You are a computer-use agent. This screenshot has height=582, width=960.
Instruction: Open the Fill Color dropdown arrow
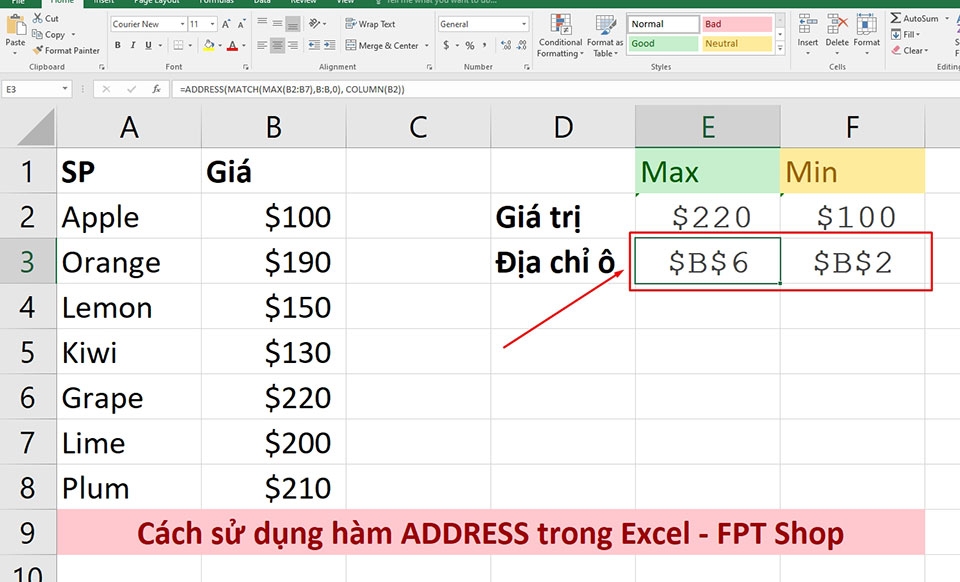pyautogui.click(x=218, y=45)
